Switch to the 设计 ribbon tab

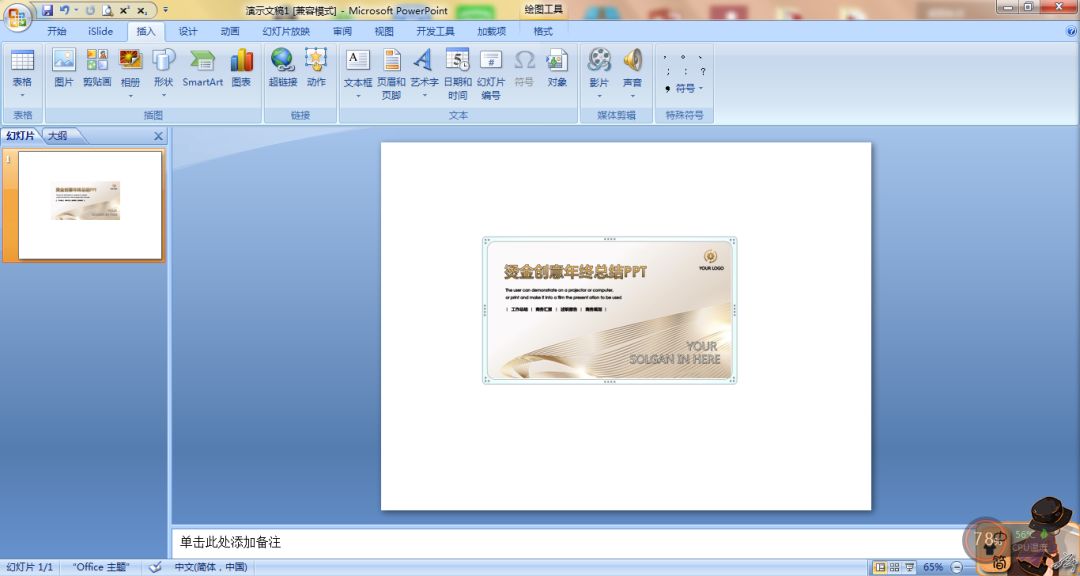(186, 31)
